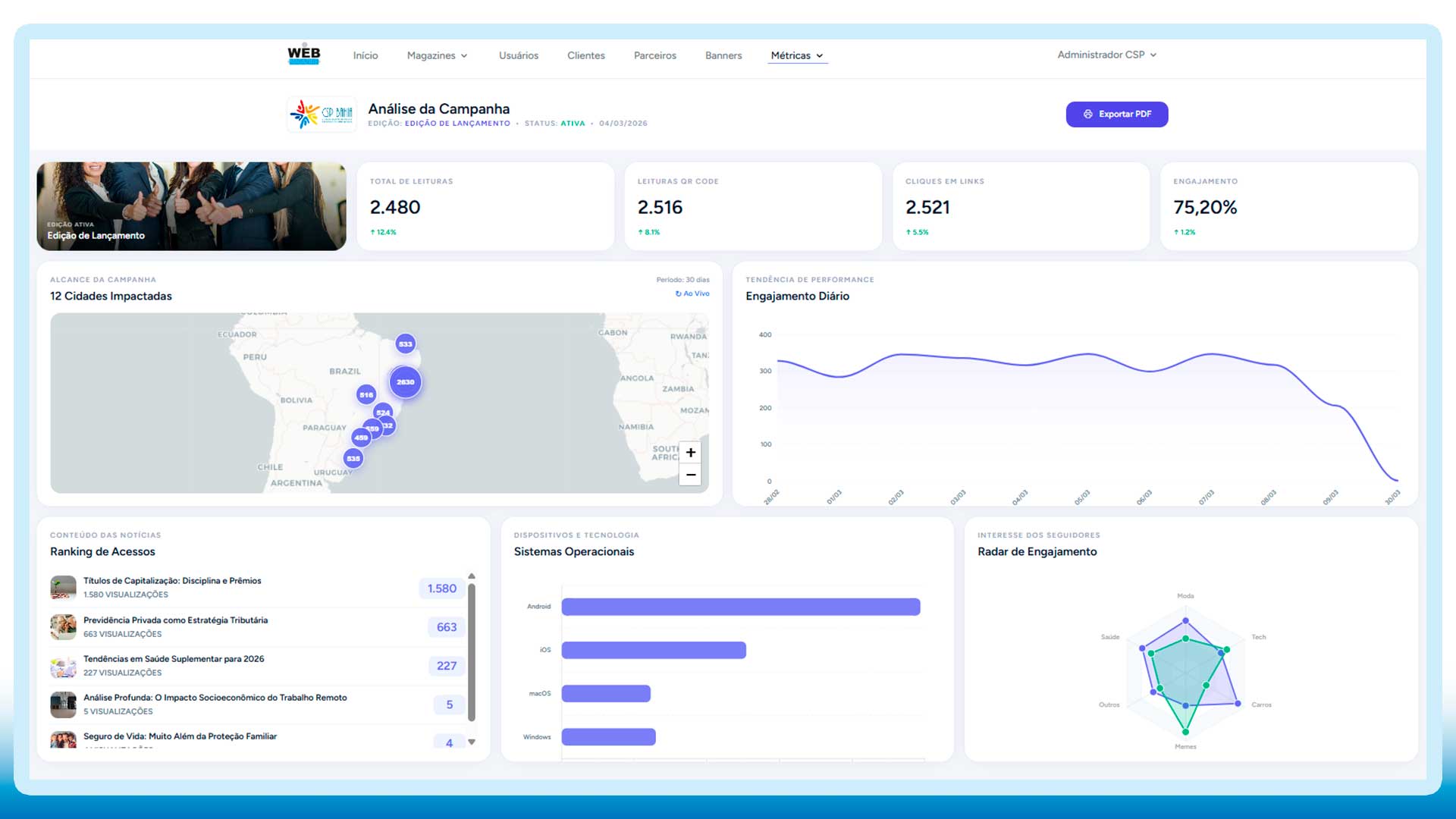
Task: Click the CSP Bahia campaign logo
Action: 322,115
